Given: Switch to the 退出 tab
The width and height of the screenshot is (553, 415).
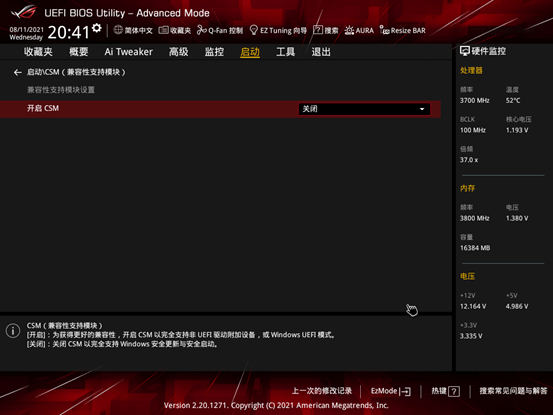Looking at the screenshot, I should tap(321, 52).
